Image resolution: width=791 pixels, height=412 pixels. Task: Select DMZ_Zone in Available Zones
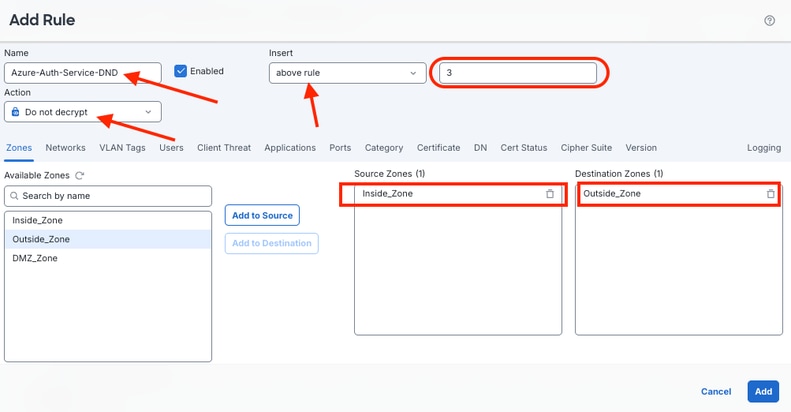pyautogui.click(x=108, y=258)
